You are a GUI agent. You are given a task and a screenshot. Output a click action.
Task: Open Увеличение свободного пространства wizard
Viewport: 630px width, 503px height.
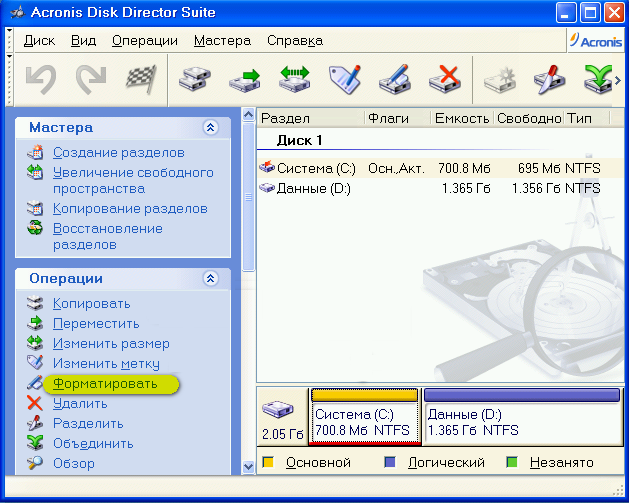[x=133, y=180]
